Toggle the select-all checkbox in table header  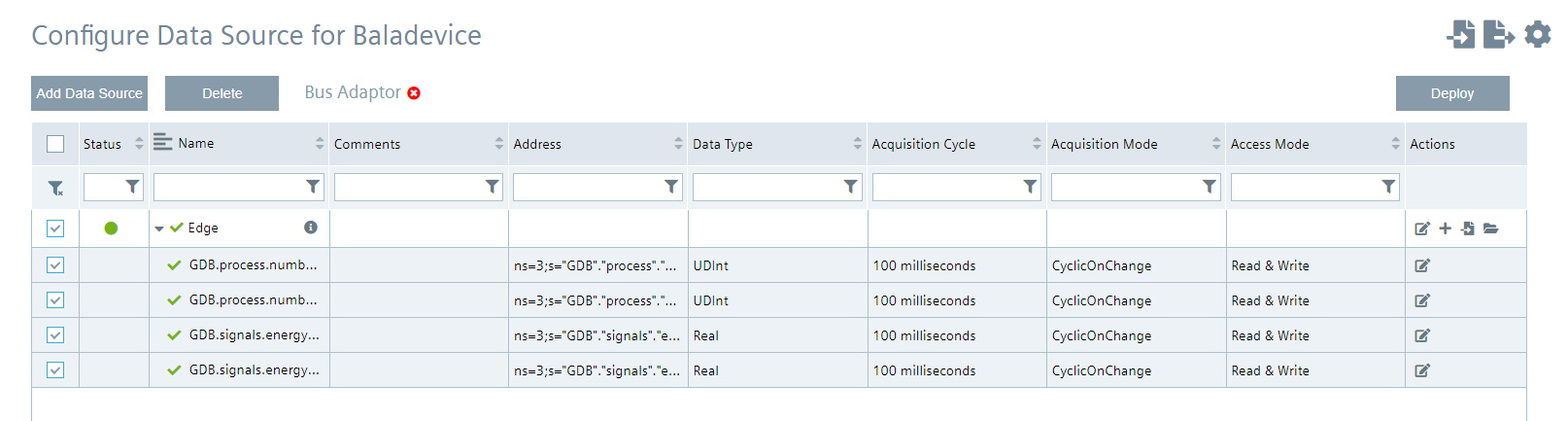[x=55, y=144]
